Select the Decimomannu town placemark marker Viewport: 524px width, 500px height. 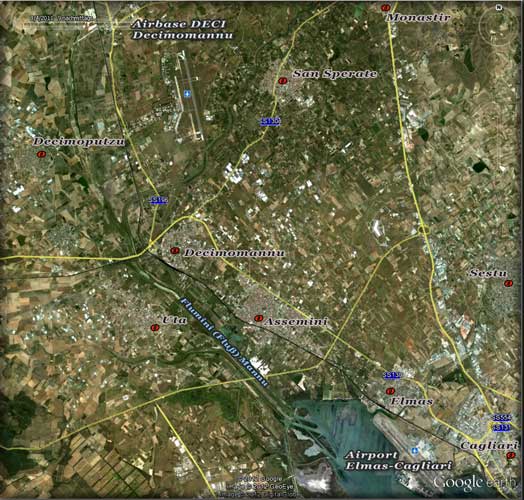coord(174,250)
